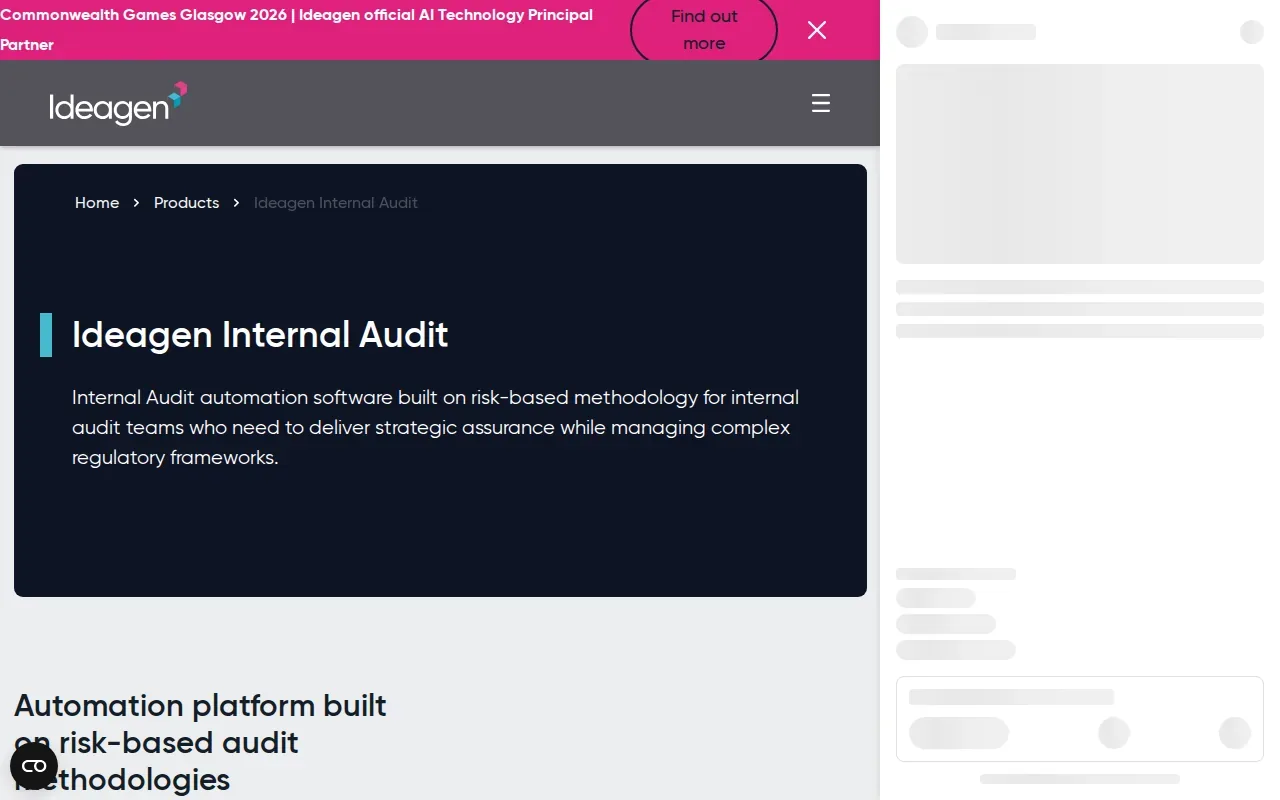Click Ideagen Internal Audit breadcrumb text
The height and width of the screenshot is (800, 1280).
pos(336,203)
